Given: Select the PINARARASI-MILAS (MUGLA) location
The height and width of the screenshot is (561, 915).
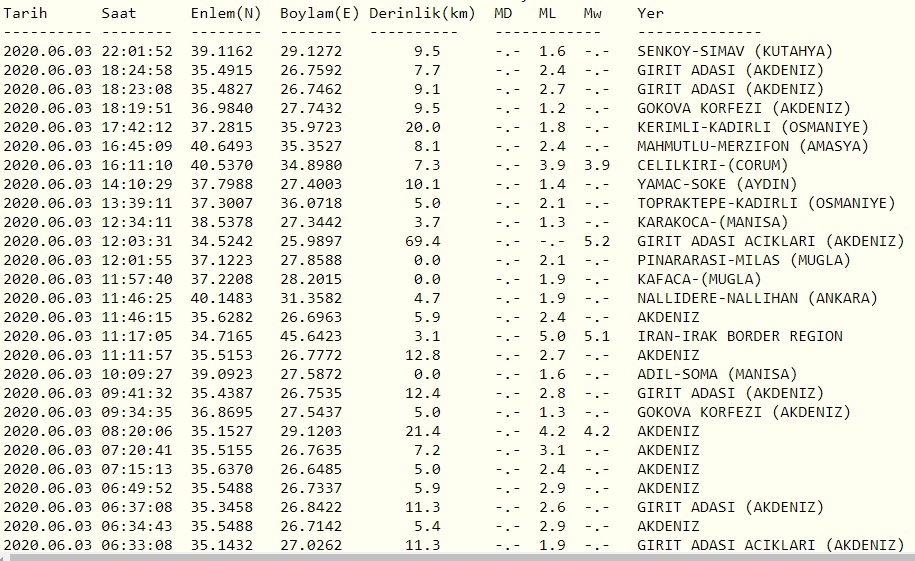Looking at the screenshot, I should [x=743, y=260].
